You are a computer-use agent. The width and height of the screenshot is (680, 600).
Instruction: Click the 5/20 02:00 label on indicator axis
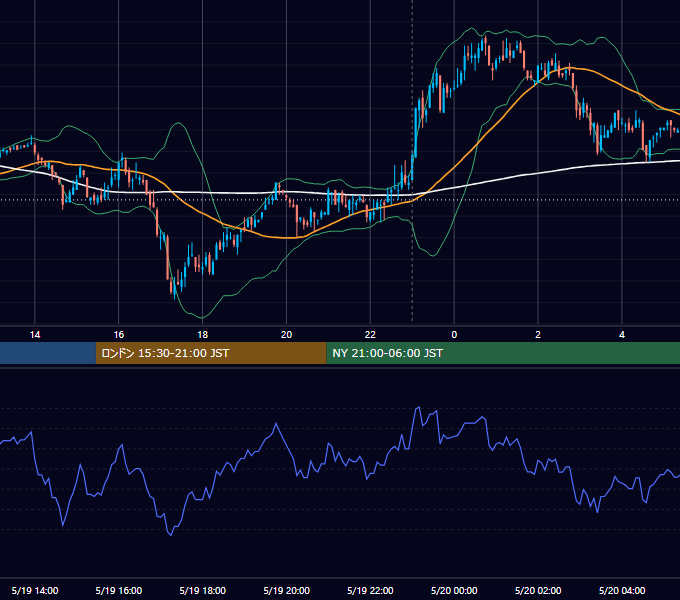(x=538, y=590)
